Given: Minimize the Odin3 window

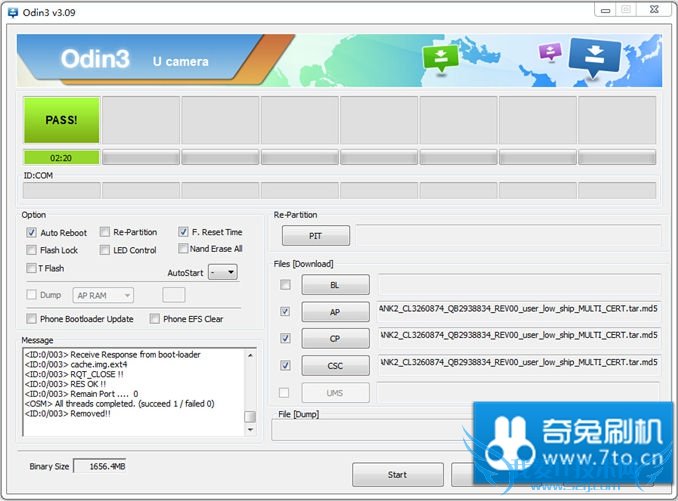Looking at the screenshot, I should pos(605,10).
